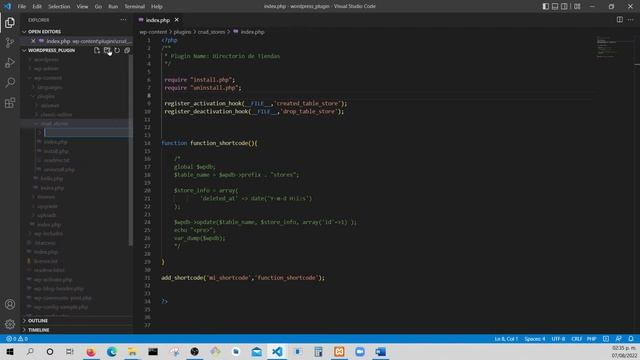
Task: Click Ln 8, Col 1 in status bar
Action: tap(506, 339)
